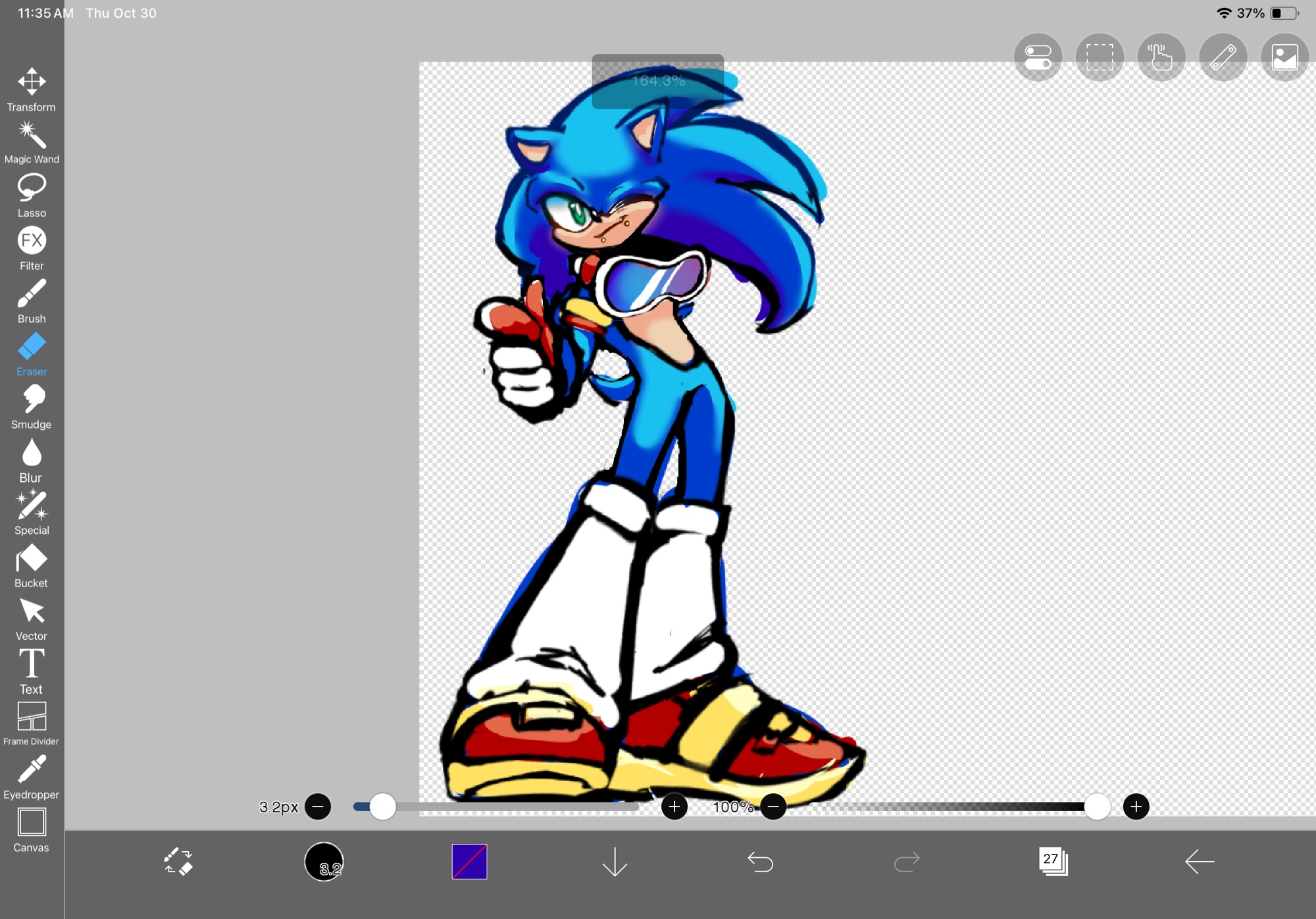Open the FX Filter tool
Viewport: 1316px width, 919px height.
32,248
